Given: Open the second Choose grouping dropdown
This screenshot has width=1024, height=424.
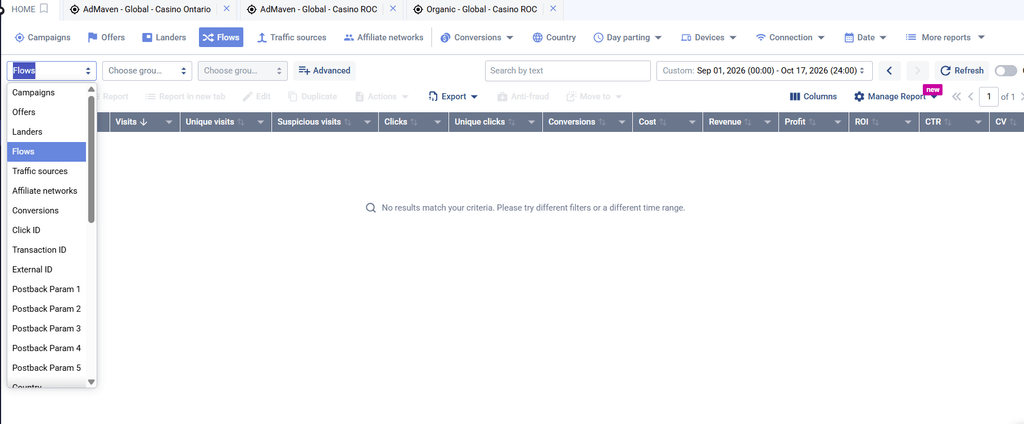Looking at the screenshot, I should (147, 71).
